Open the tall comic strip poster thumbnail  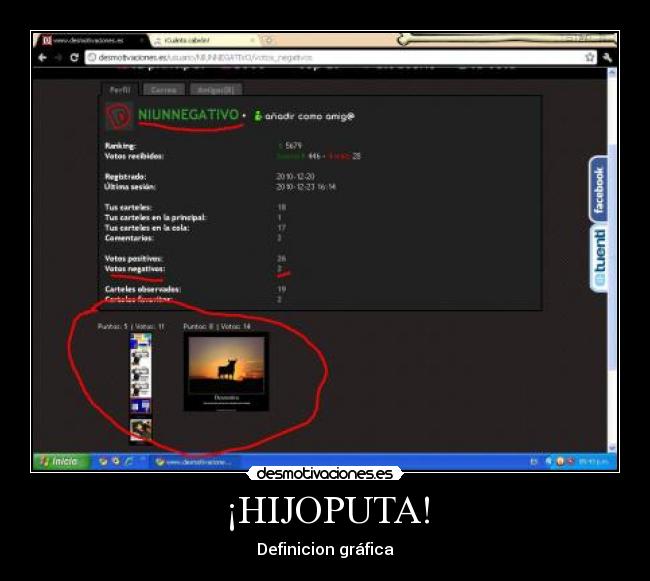point(141,388)
